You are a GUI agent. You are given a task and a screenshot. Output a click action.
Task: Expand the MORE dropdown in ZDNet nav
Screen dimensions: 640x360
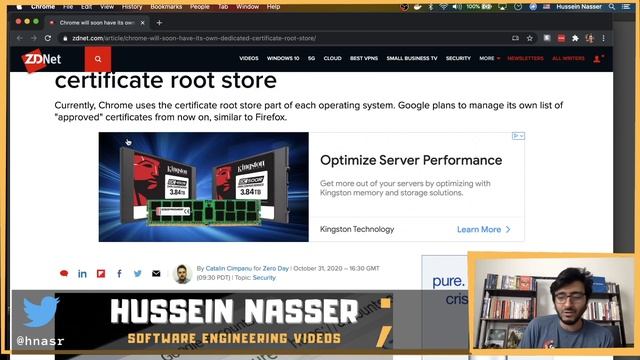click(x=489, y=58)
